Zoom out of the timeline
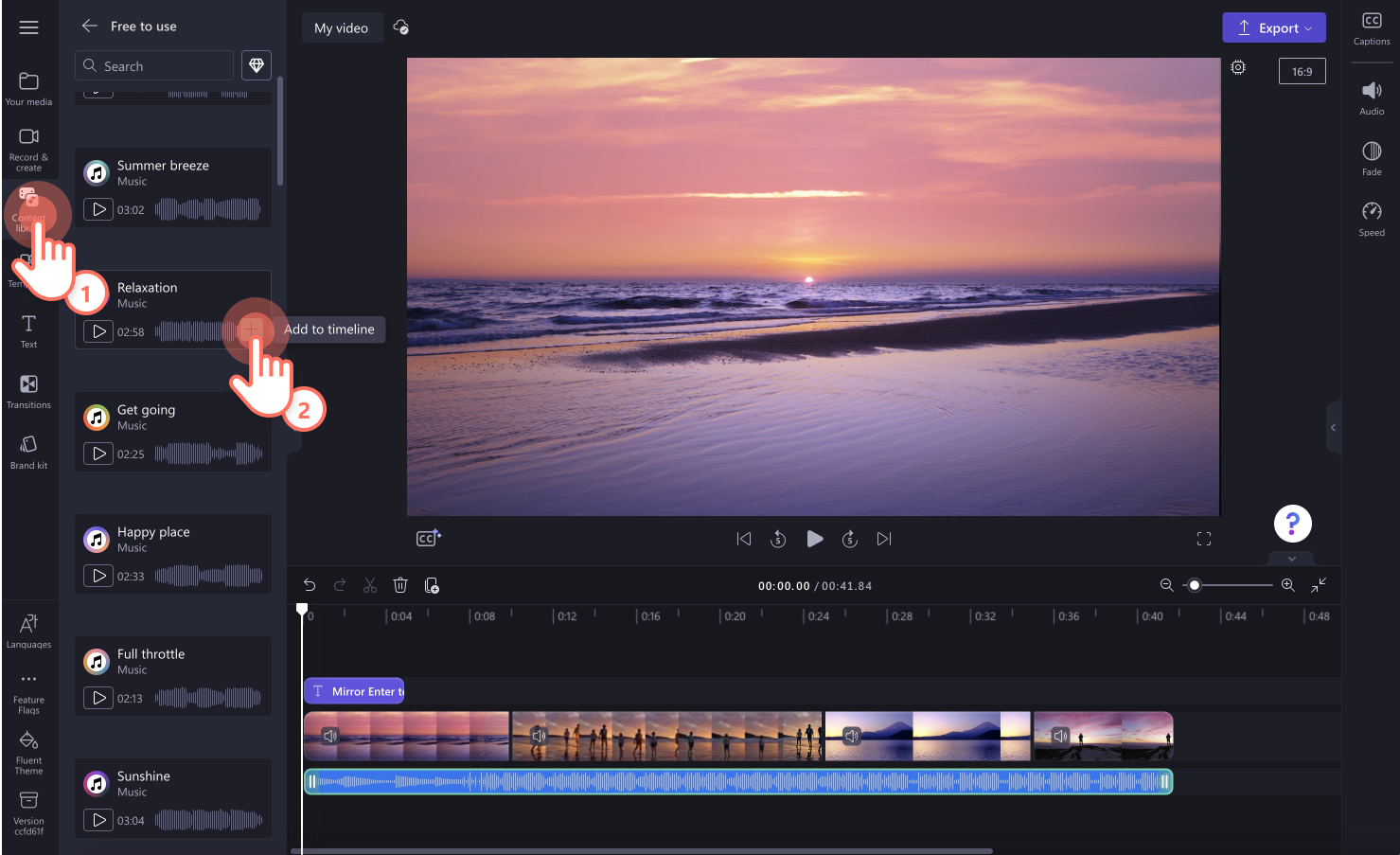The image size is (1400, 855). (x=1167, y=585)
